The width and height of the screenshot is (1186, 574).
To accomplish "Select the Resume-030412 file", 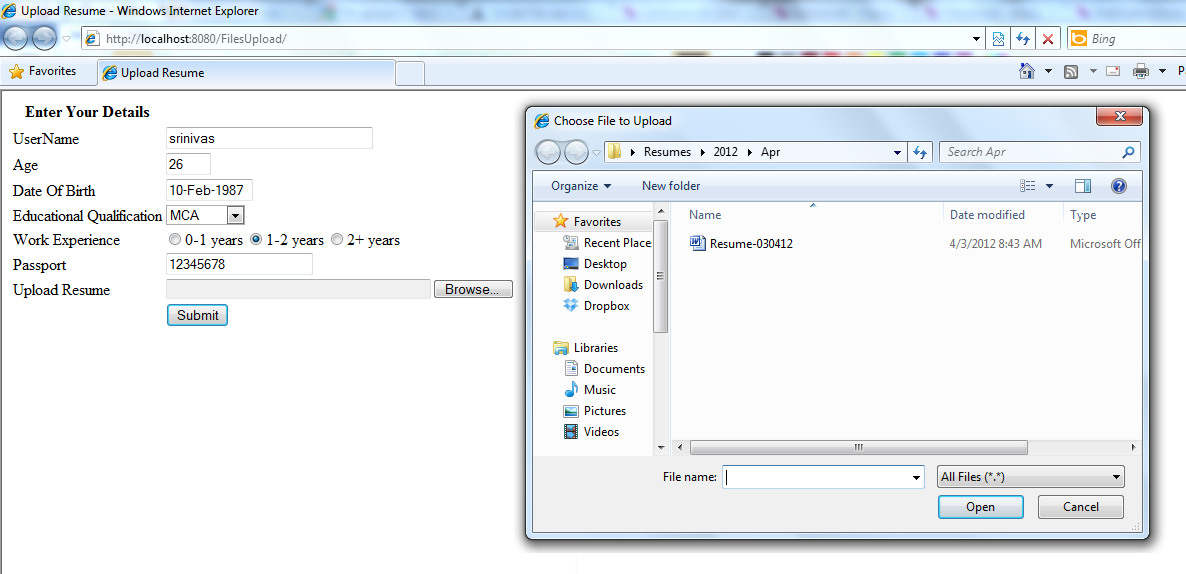I will tap(741, 244).
